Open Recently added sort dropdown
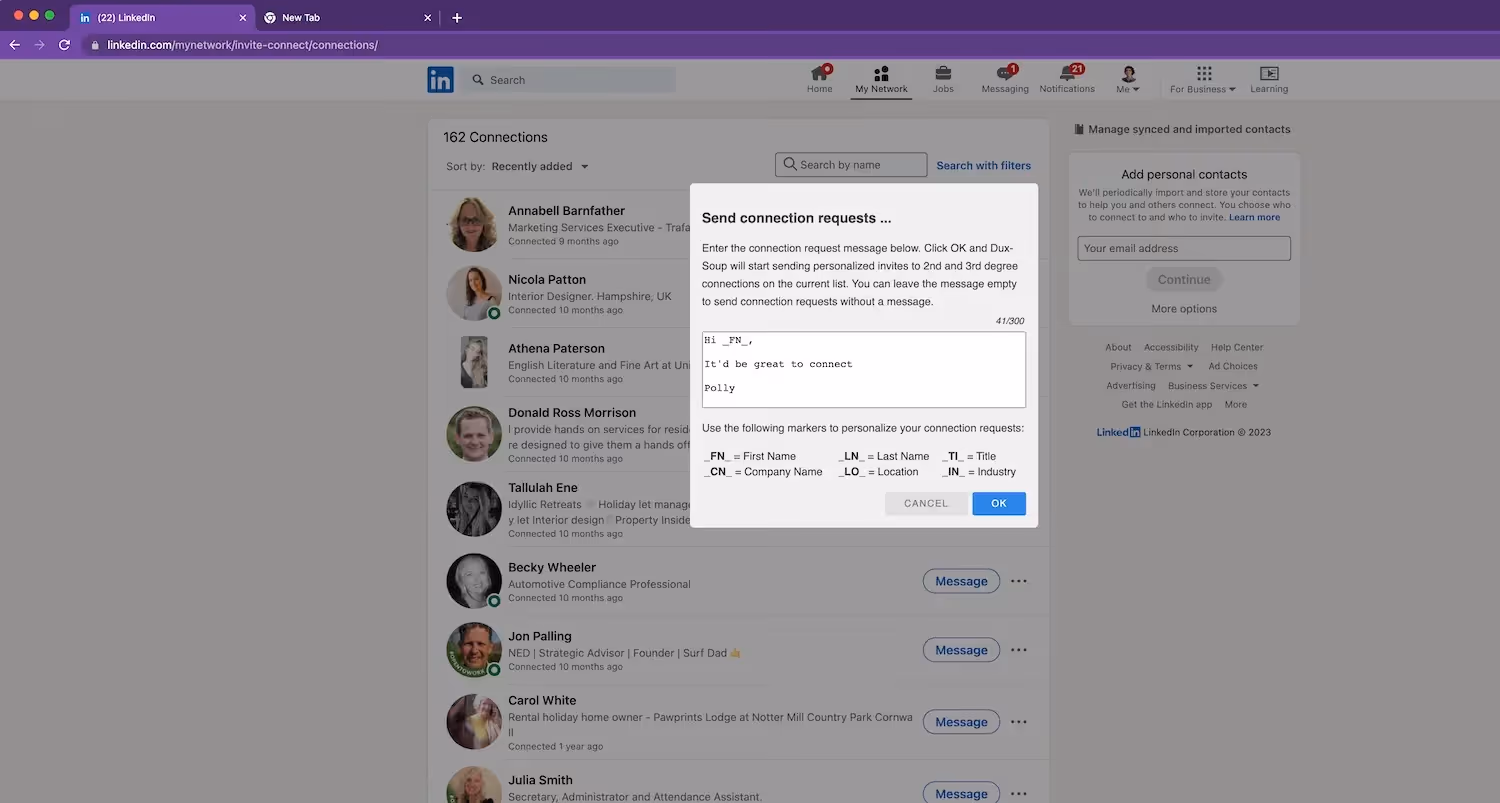Image resolution: width=1500 pixels, height=803 pixels. (x=540, y=166)
